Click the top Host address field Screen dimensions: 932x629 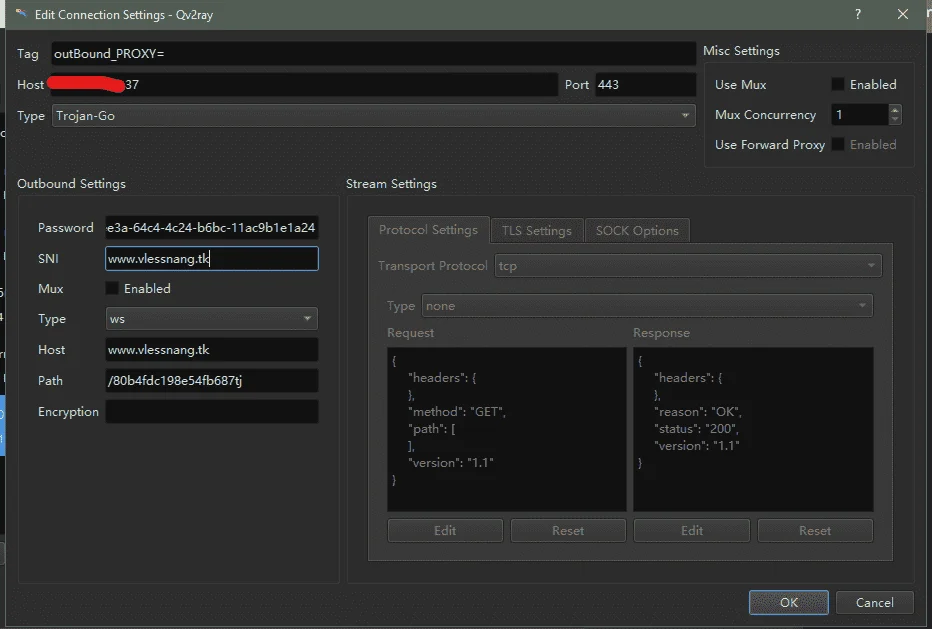coord(304,84)
